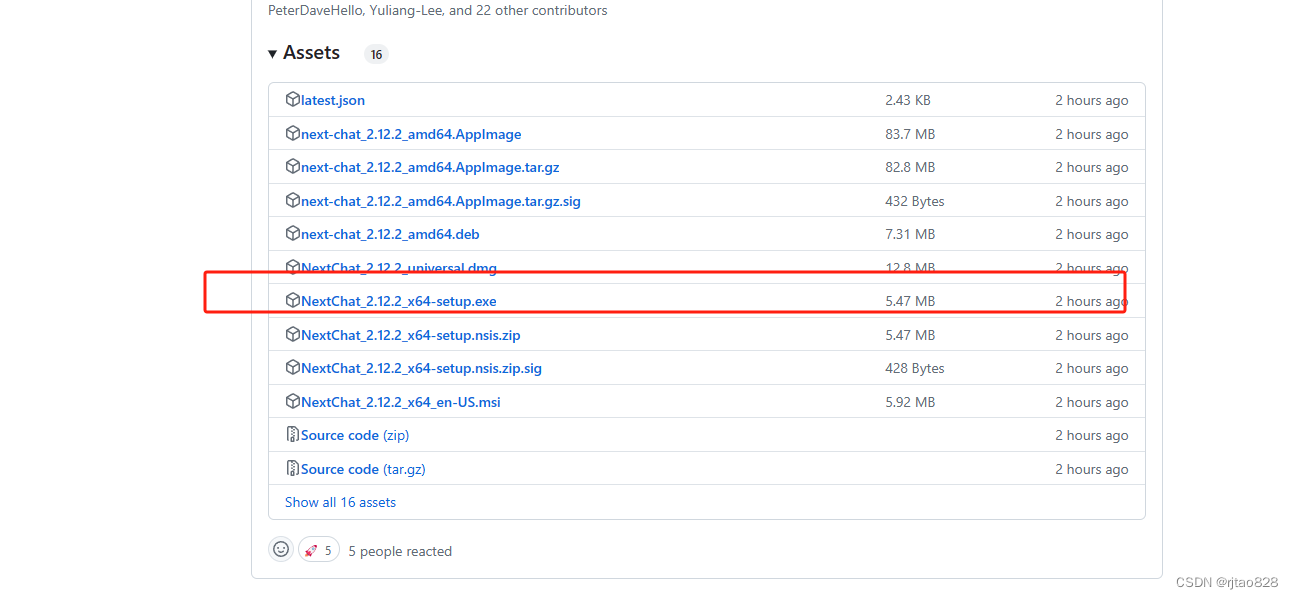Download NextChat_2.12.2_x64-setup.nsis.zip.sig
The image size is (1293, 599).
pyautogui.click(x=421, y=368)
